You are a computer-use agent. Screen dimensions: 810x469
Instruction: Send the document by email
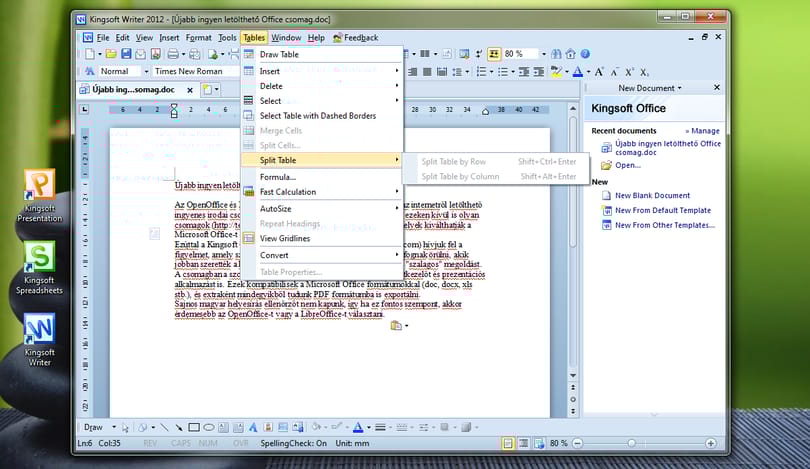click(141, 54)
